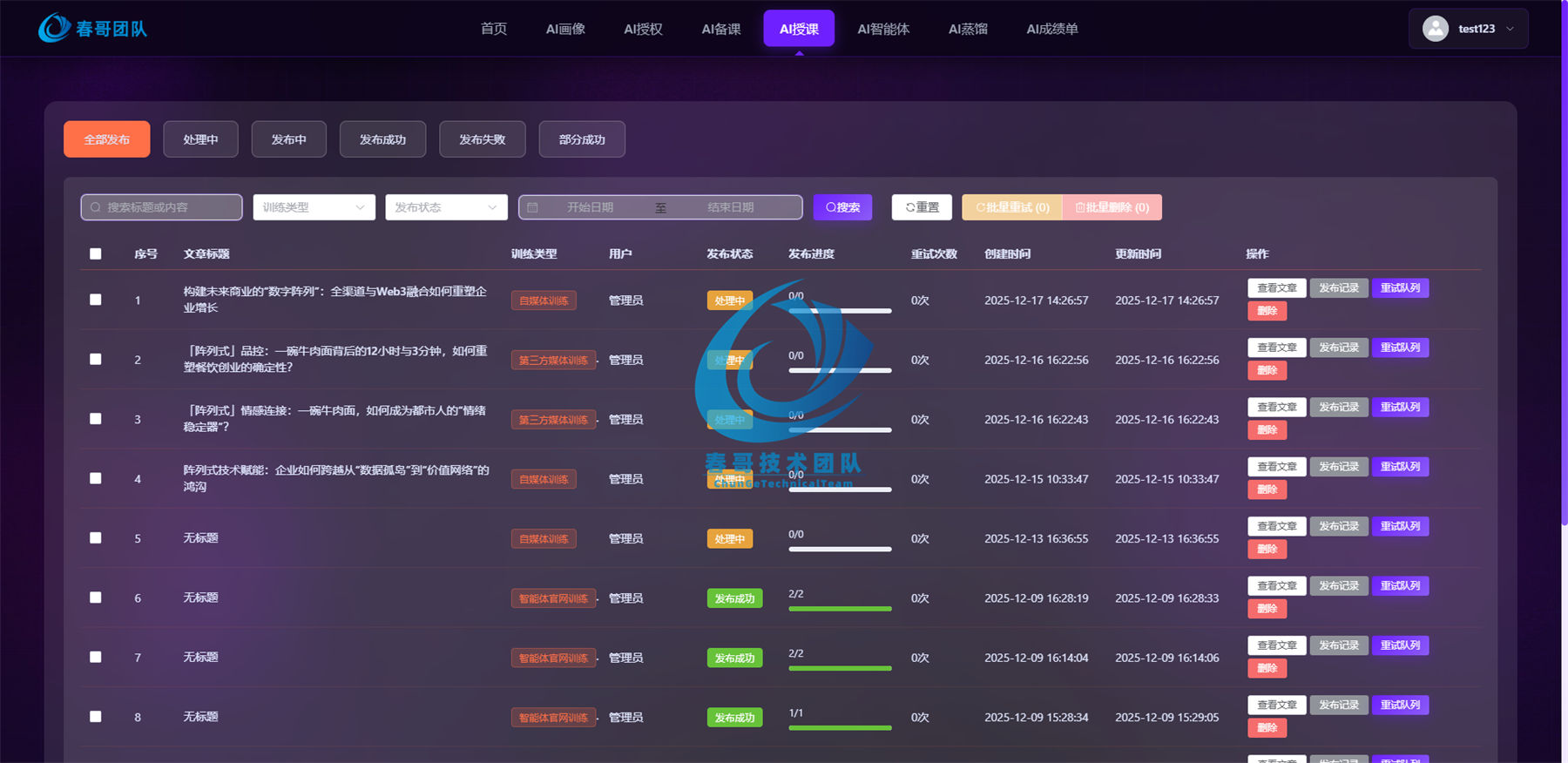Click the test123 user avatar icon
1568x763 pixels.
point(1435,29)
